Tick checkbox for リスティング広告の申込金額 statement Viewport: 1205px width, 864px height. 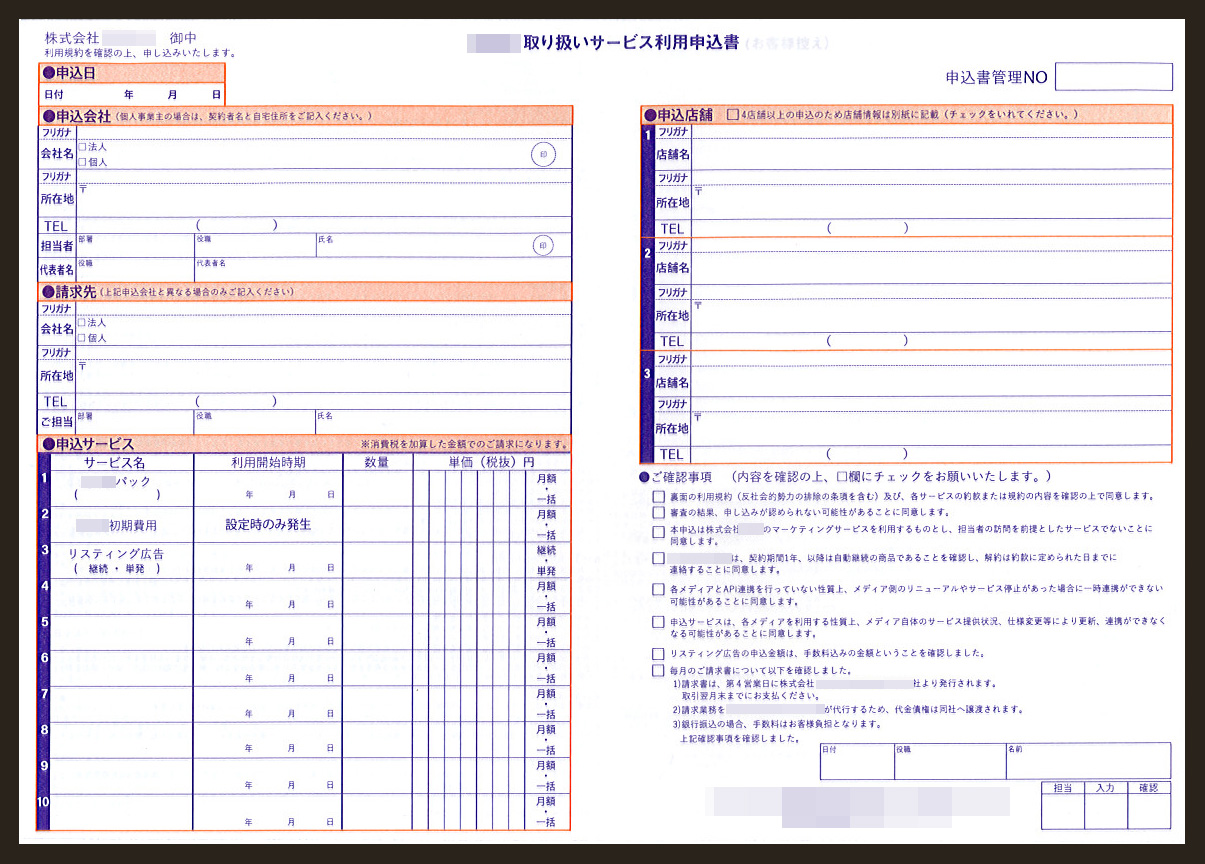(658, 653)
